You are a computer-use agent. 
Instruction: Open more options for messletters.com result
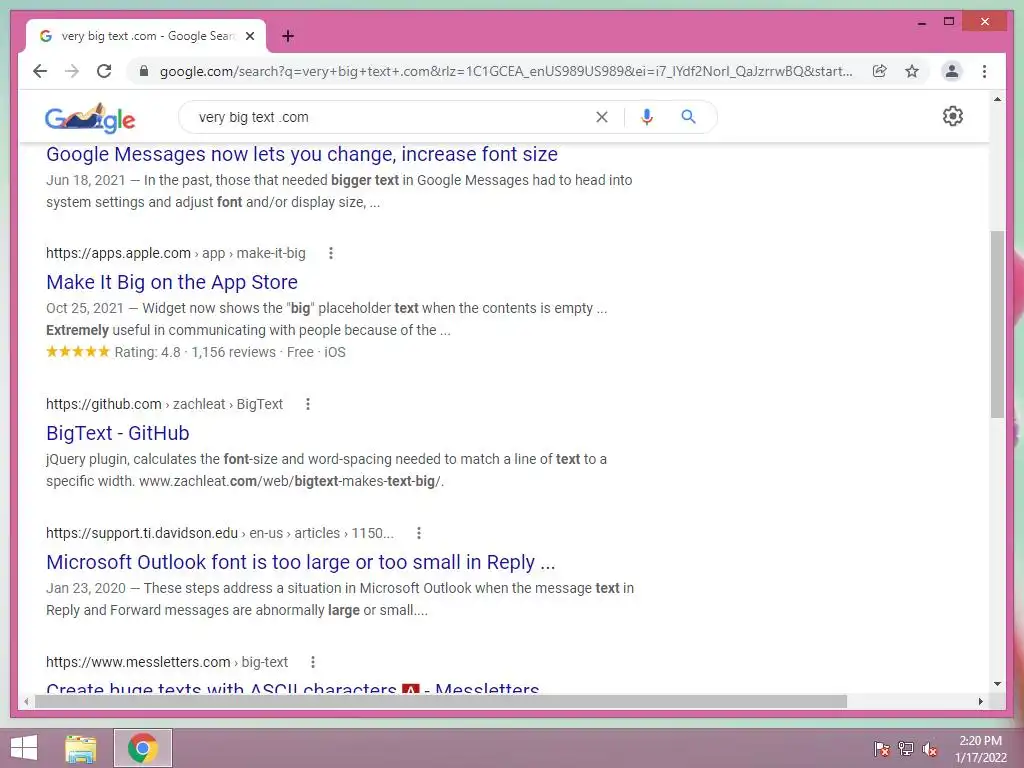[313, 662]
